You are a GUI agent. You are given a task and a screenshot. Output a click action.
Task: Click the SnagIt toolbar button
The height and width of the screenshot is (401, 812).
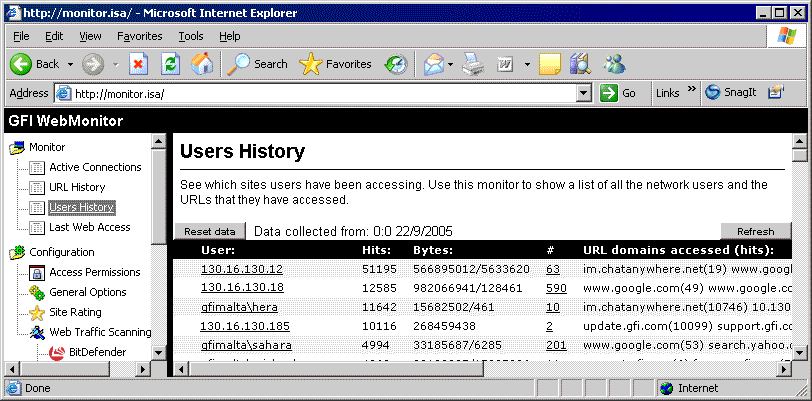(731, 93)
